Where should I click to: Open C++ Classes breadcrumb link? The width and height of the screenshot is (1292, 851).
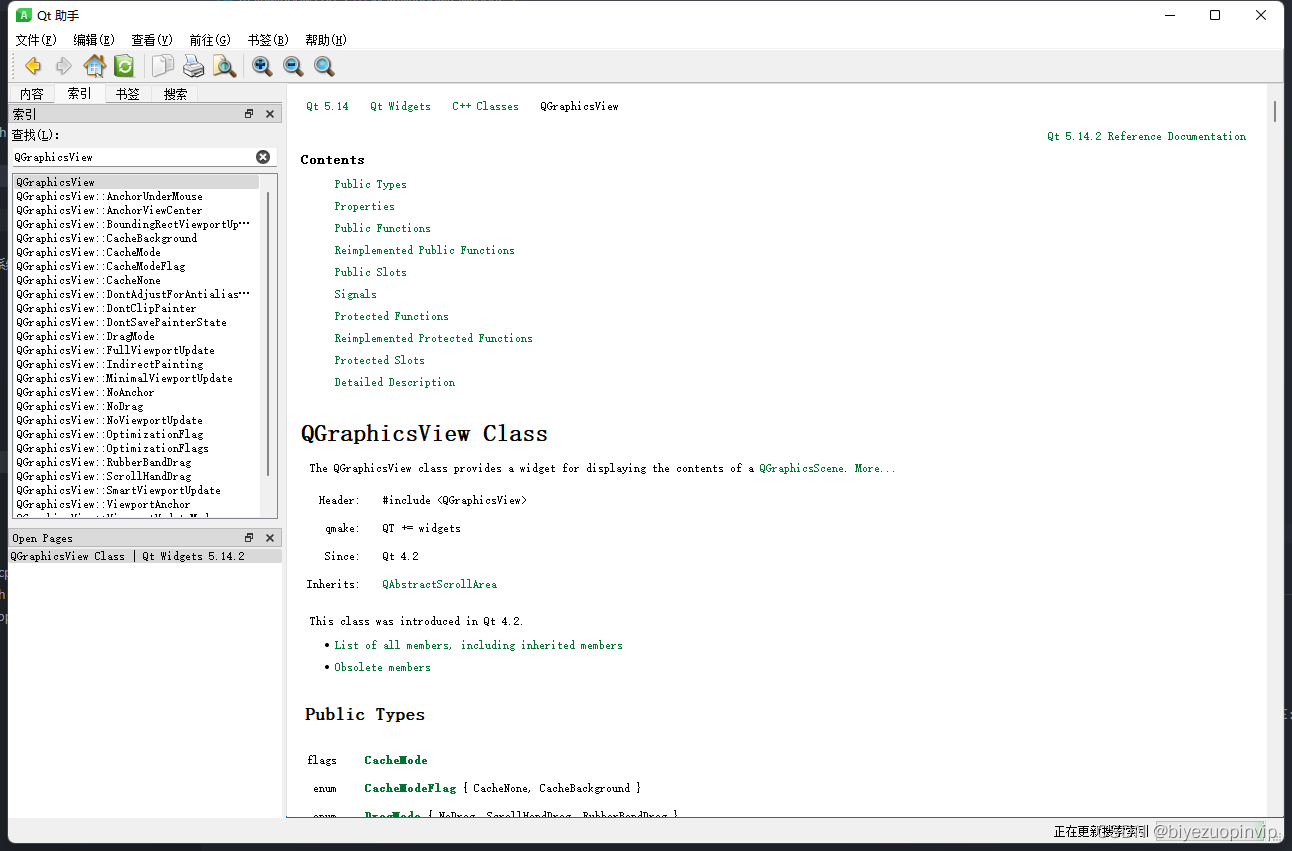[485, 106]
